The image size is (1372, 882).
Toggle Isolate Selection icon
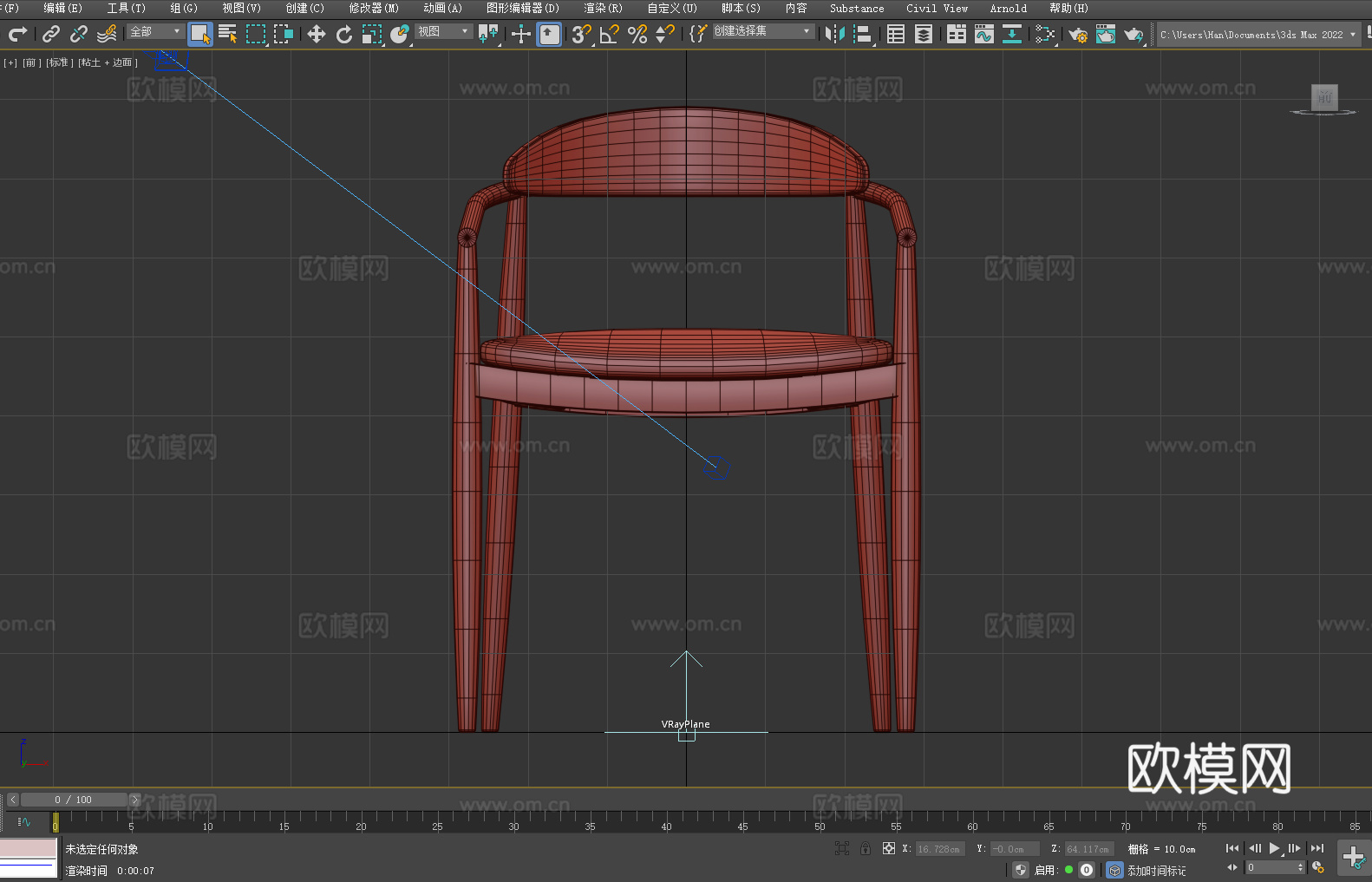coord(841,848)
